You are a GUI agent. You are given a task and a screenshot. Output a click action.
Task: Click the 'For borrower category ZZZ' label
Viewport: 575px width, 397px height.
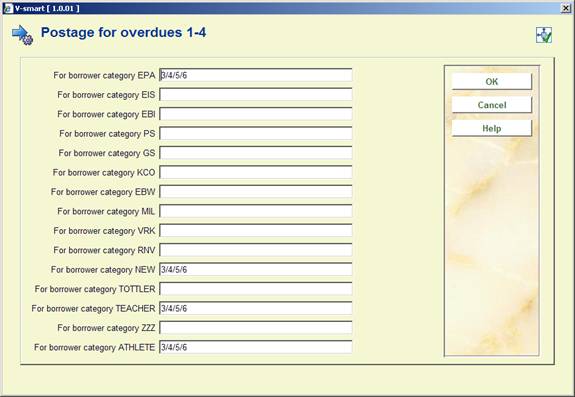click(106, 328)
